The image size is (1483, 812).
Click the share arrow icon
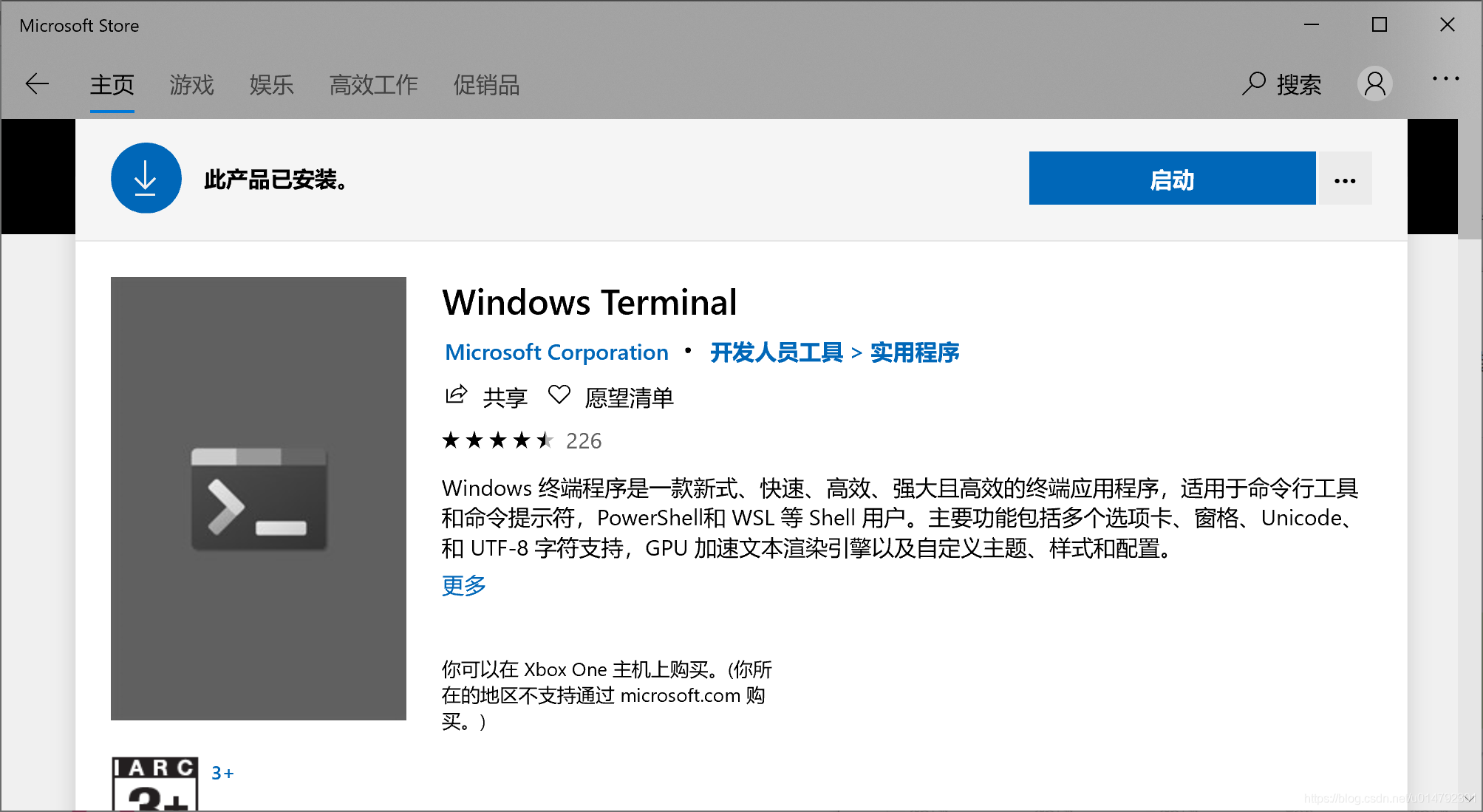pyautogui.click(x=457, y=395)
